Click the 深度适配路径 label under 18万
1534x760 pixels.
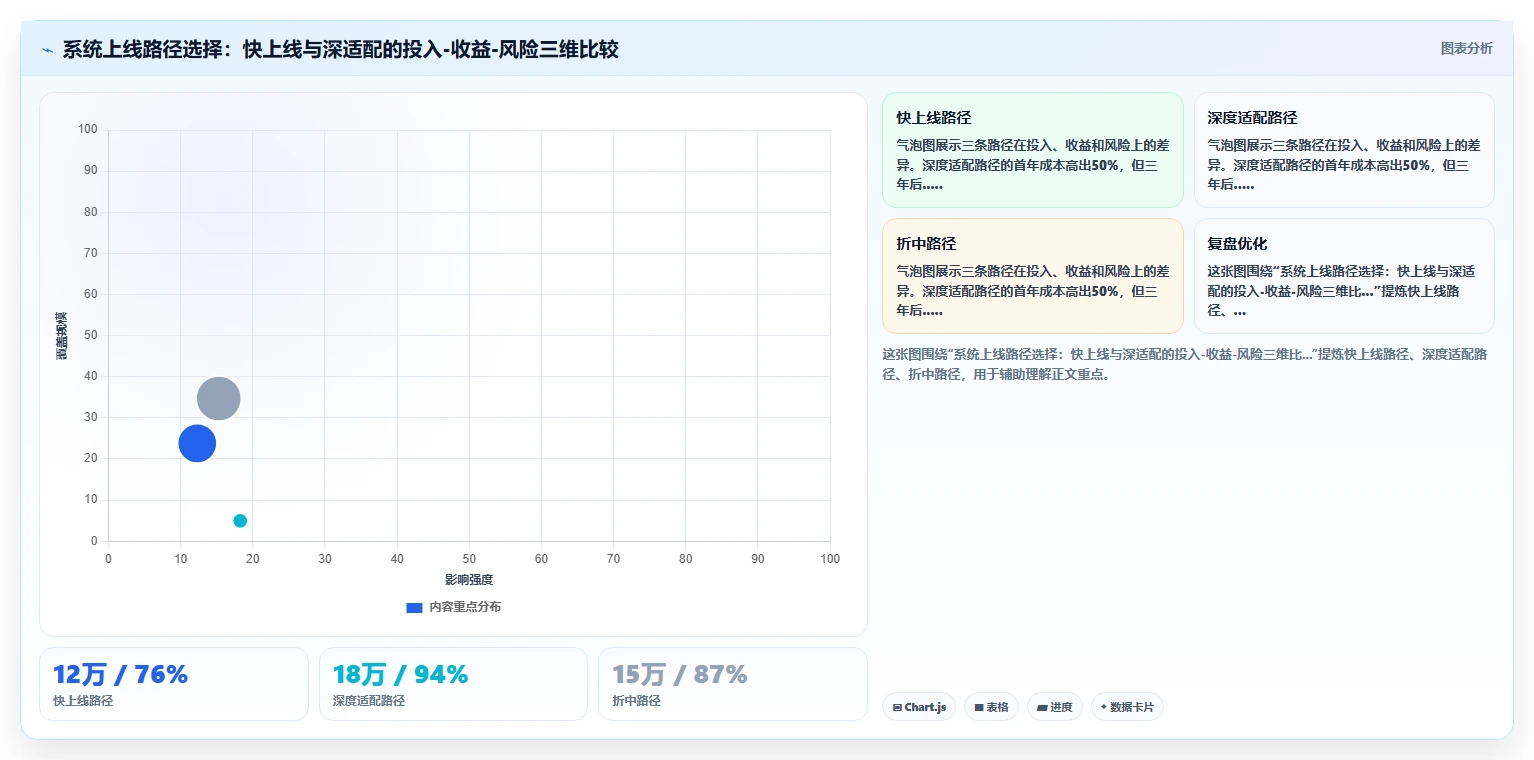point(369,701)
